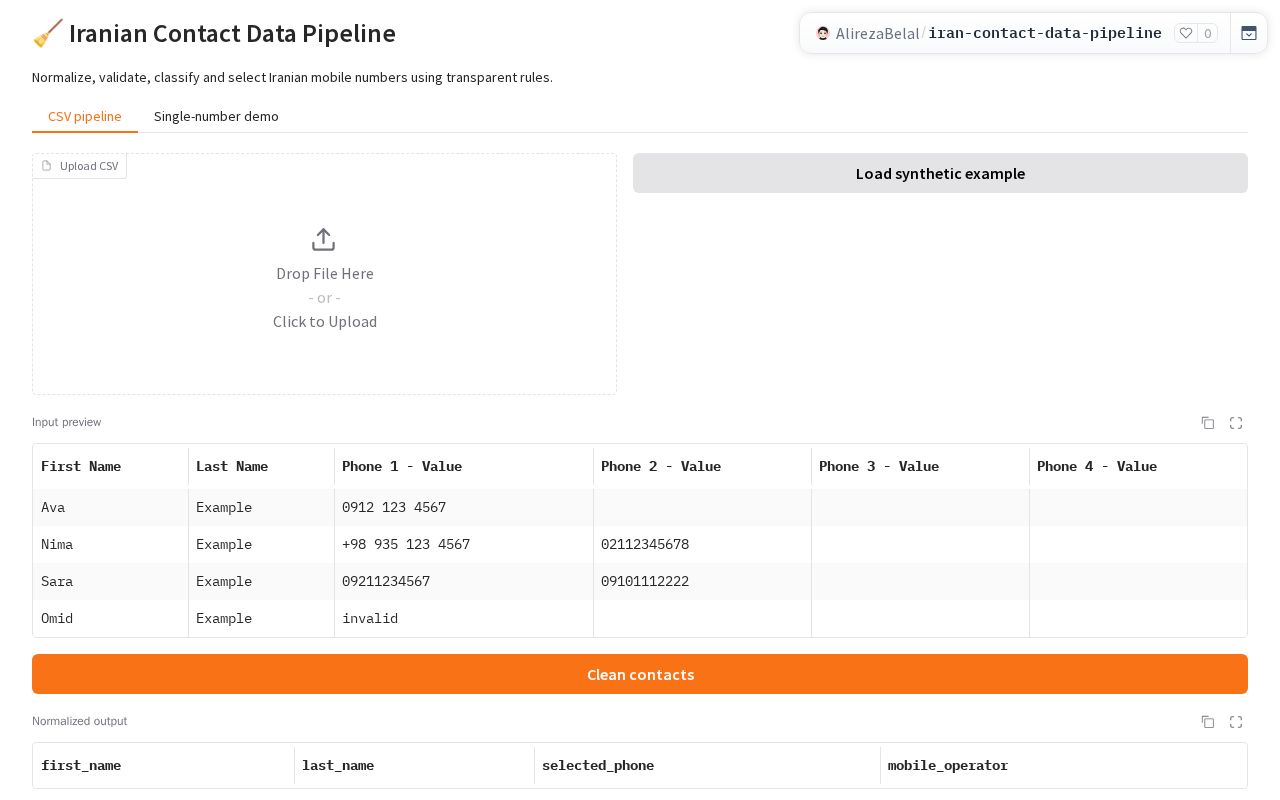Click empty Phone 3 cell in Nima's row
Viewport: 1280px width, 800px height.
pos(921,544)
